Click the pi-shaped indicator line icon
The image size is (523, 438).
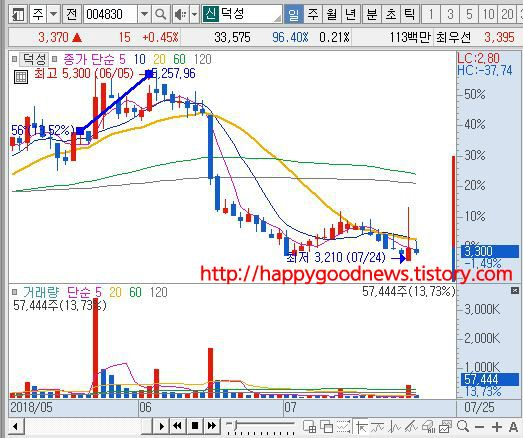(x=378, y=427)
